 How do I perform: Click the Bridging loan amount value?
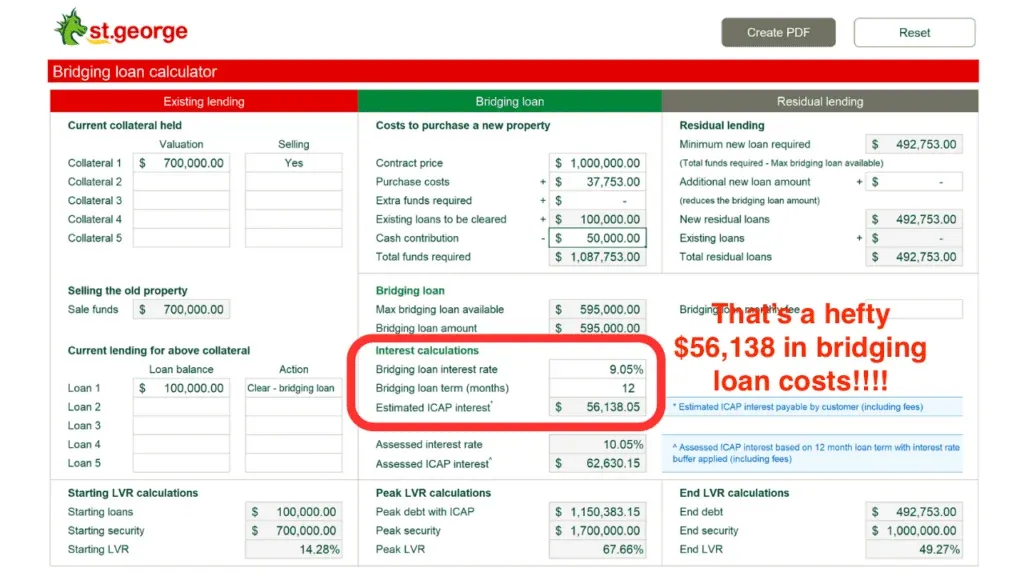tap(598, 328)
